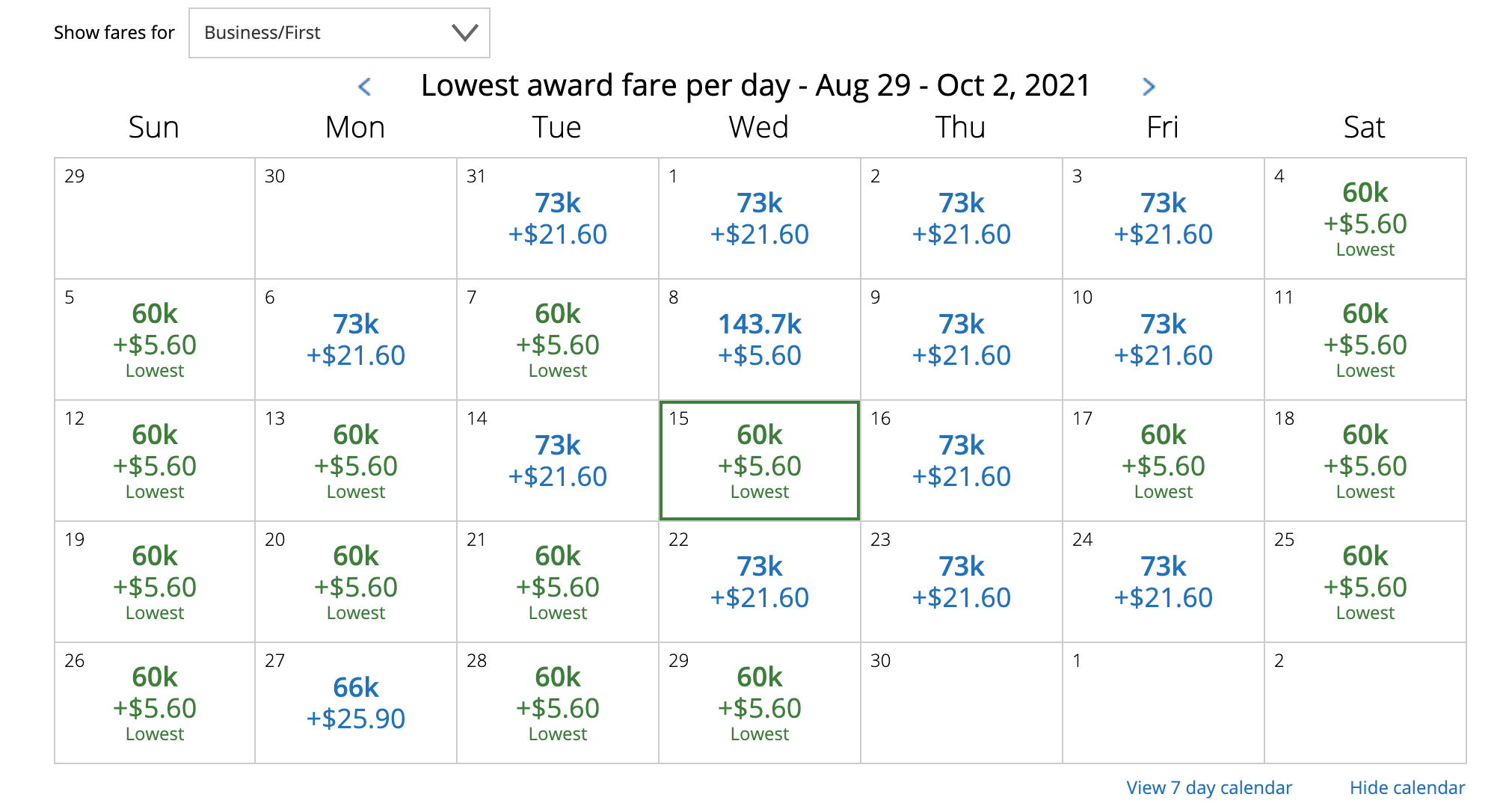Advance calendar with right arrow
This screenshot has height=812, width=1500.
(x=1149, y=87)
